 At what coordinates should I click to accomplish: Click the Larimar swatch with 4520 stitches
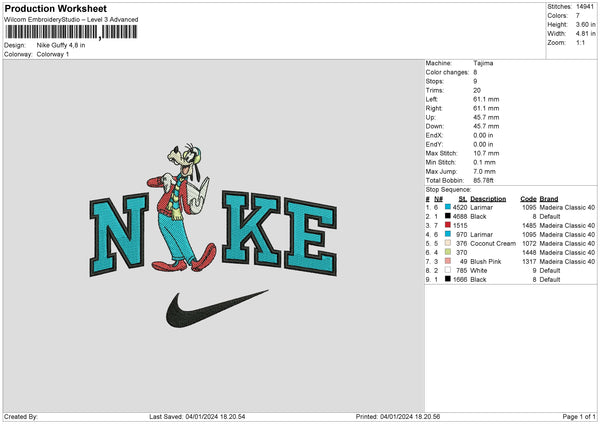pos(448,207)
